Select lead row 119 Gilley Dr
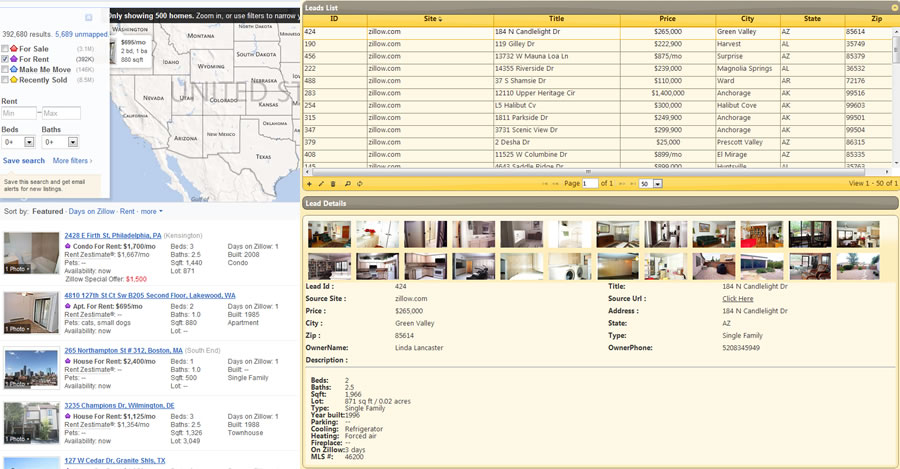This screenshot has height=469, width=900. (597, 44)
